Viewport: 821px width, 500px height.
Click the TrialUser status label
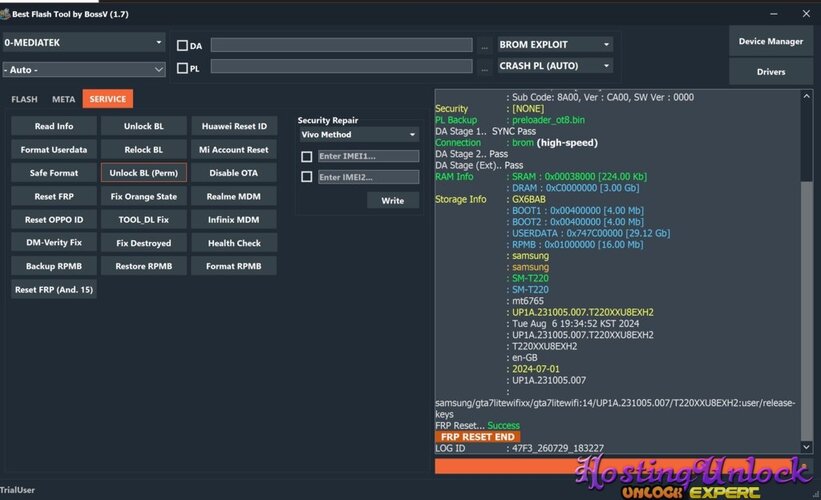pyautogui.click(x=17, y=490)
